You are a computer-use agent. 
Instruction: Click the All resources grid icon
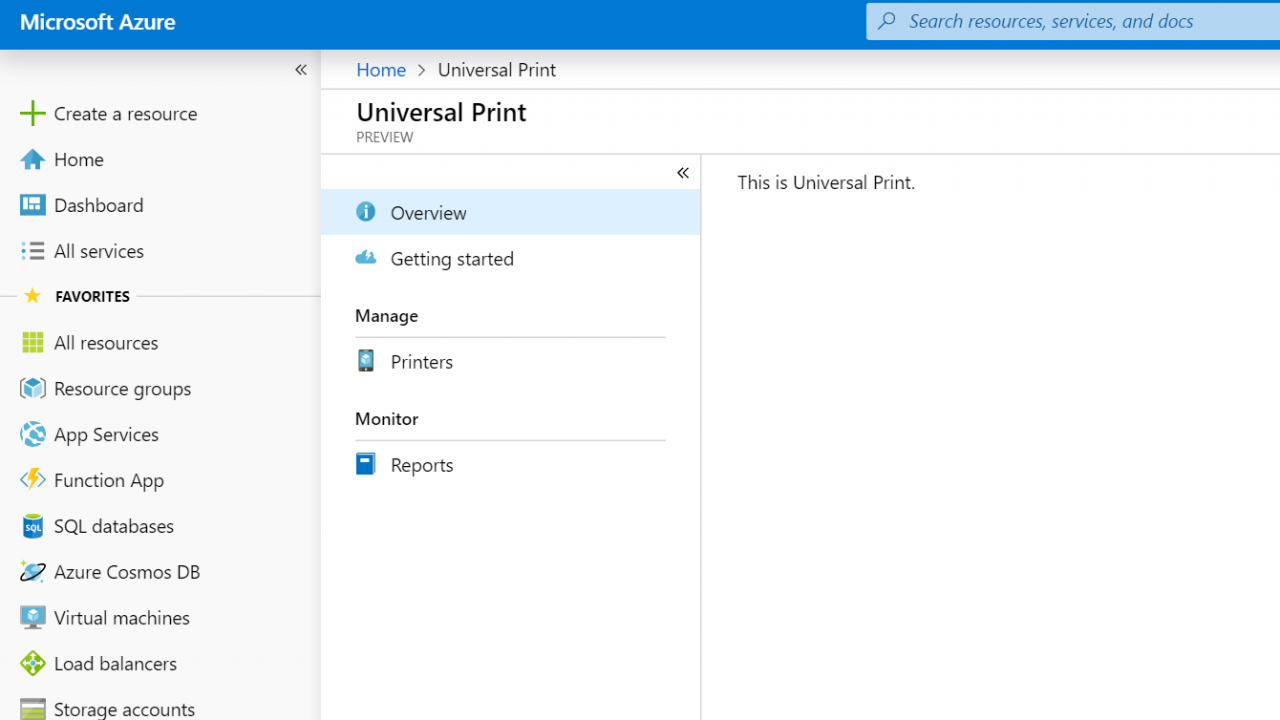pyautogui.click(x=32, y=343)
